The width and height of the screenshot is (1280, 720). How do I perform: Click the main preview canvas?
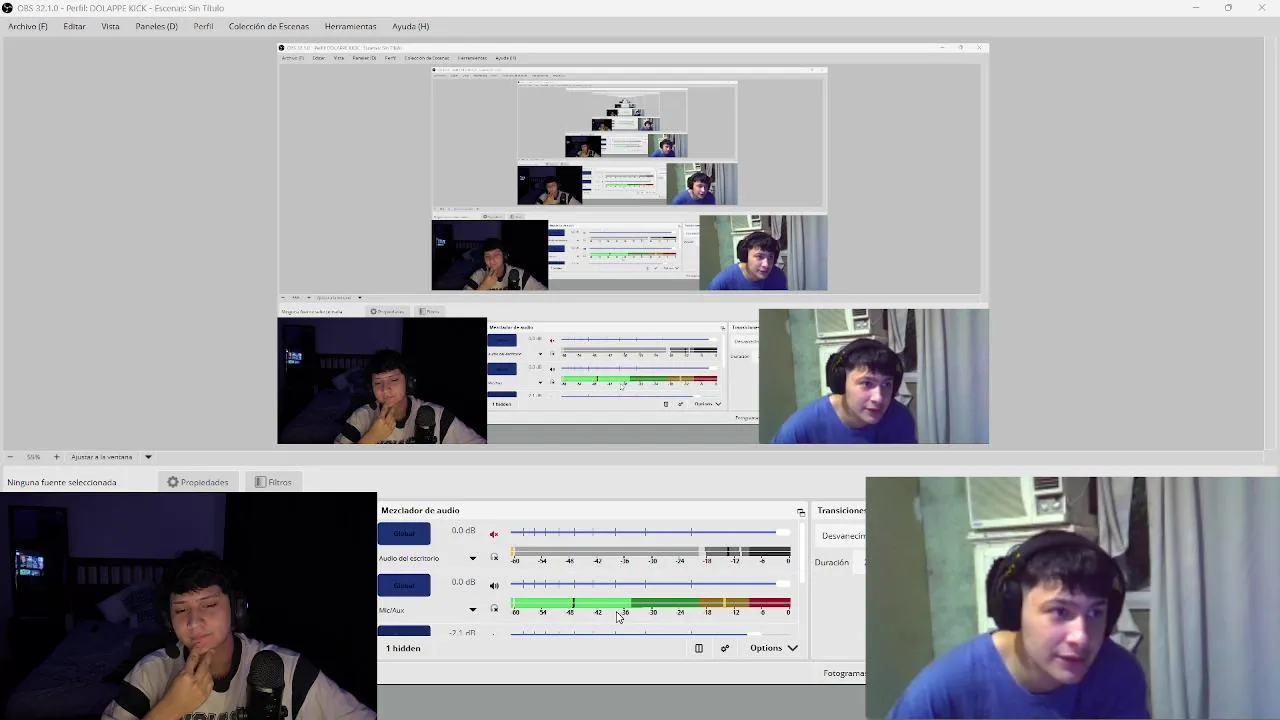click(633, 243)
